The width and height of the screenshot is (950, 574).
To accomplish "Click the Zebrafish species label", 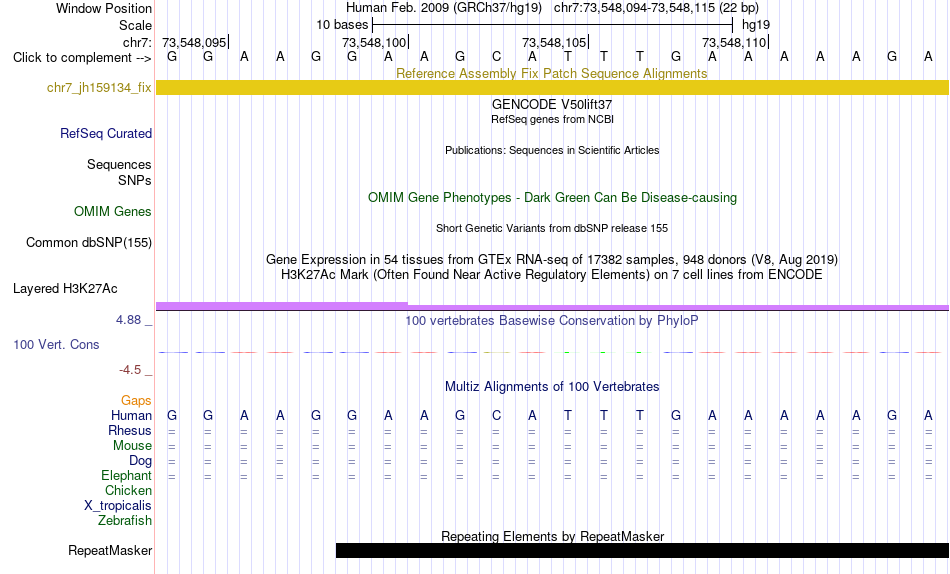I will click(125, 521).
